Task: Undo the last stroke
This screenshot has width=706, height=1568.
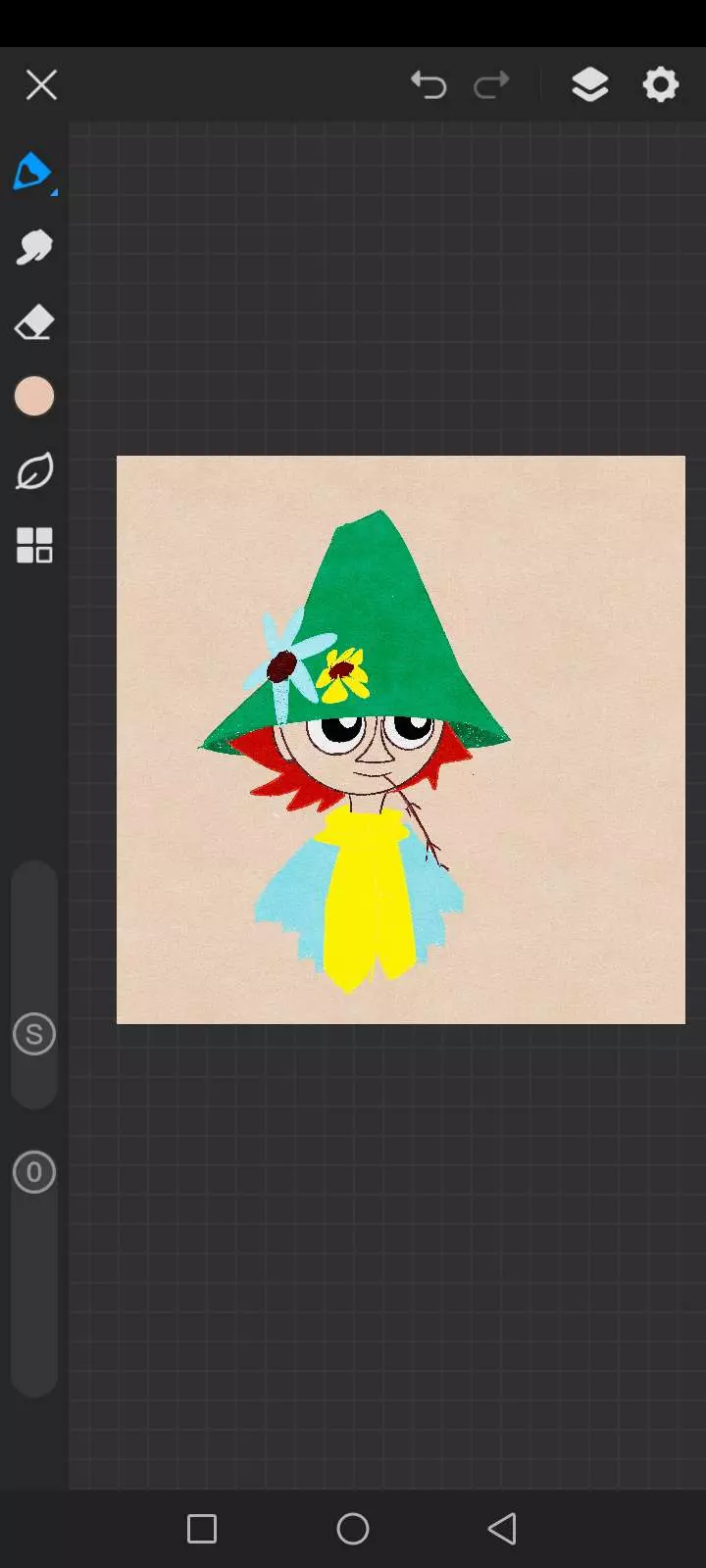Action: pyautogui.click(x=429, y=85)
